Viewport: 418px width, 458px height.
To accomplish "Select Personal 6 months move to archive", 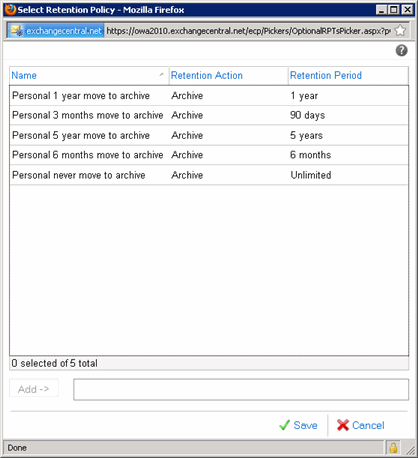I will coord(209,155).
